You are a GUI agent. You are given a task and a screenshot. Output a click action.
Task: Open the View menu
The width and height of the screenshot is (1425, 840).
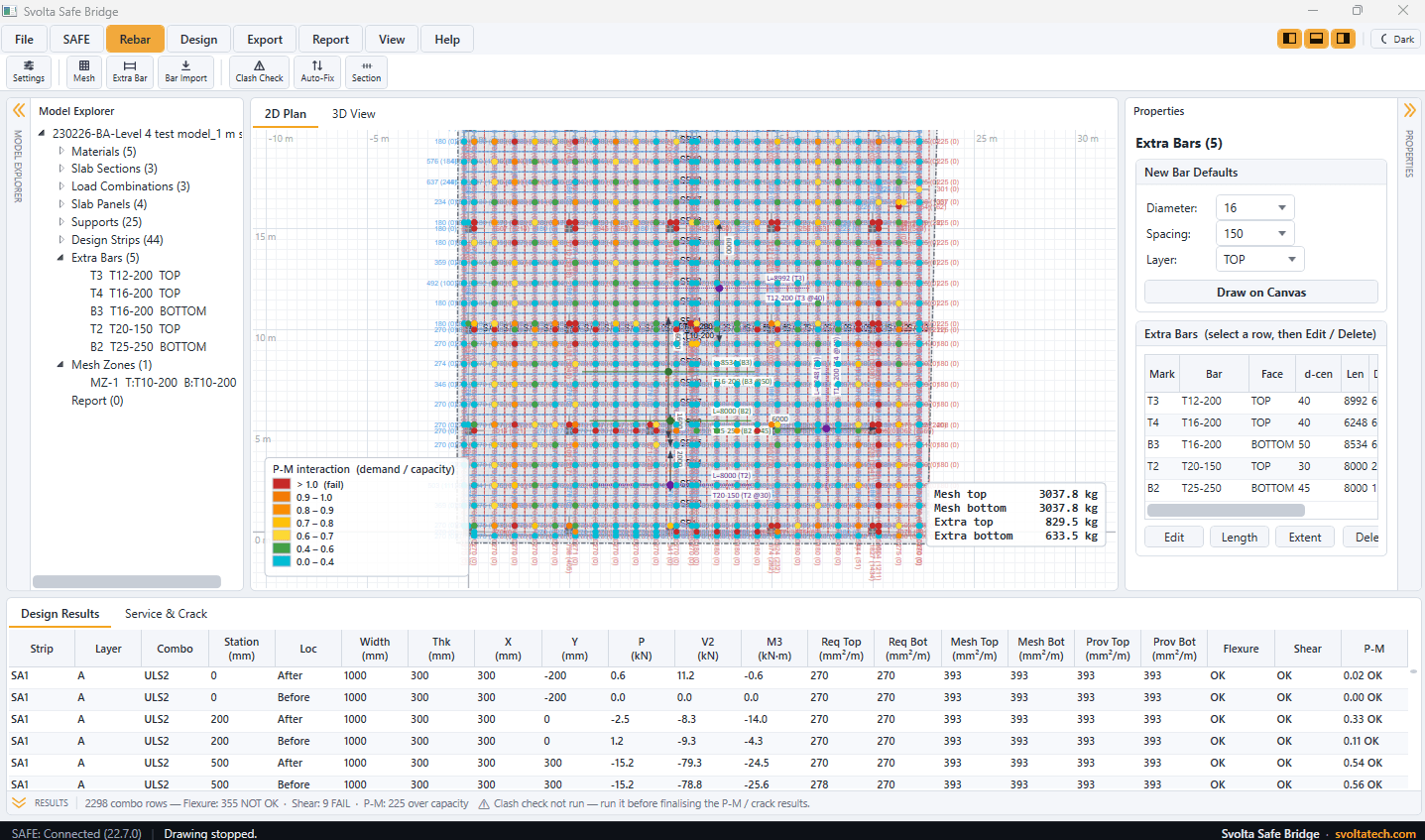click(x=392, y=40)
